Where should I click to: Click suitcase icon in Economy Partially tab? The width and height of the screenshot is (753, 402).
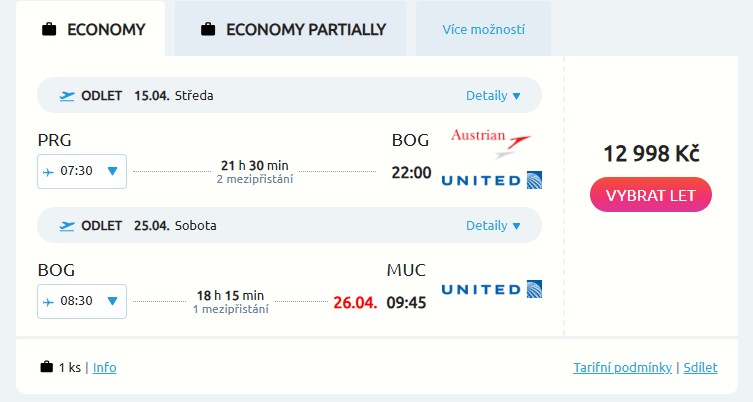tap(208, 29)
